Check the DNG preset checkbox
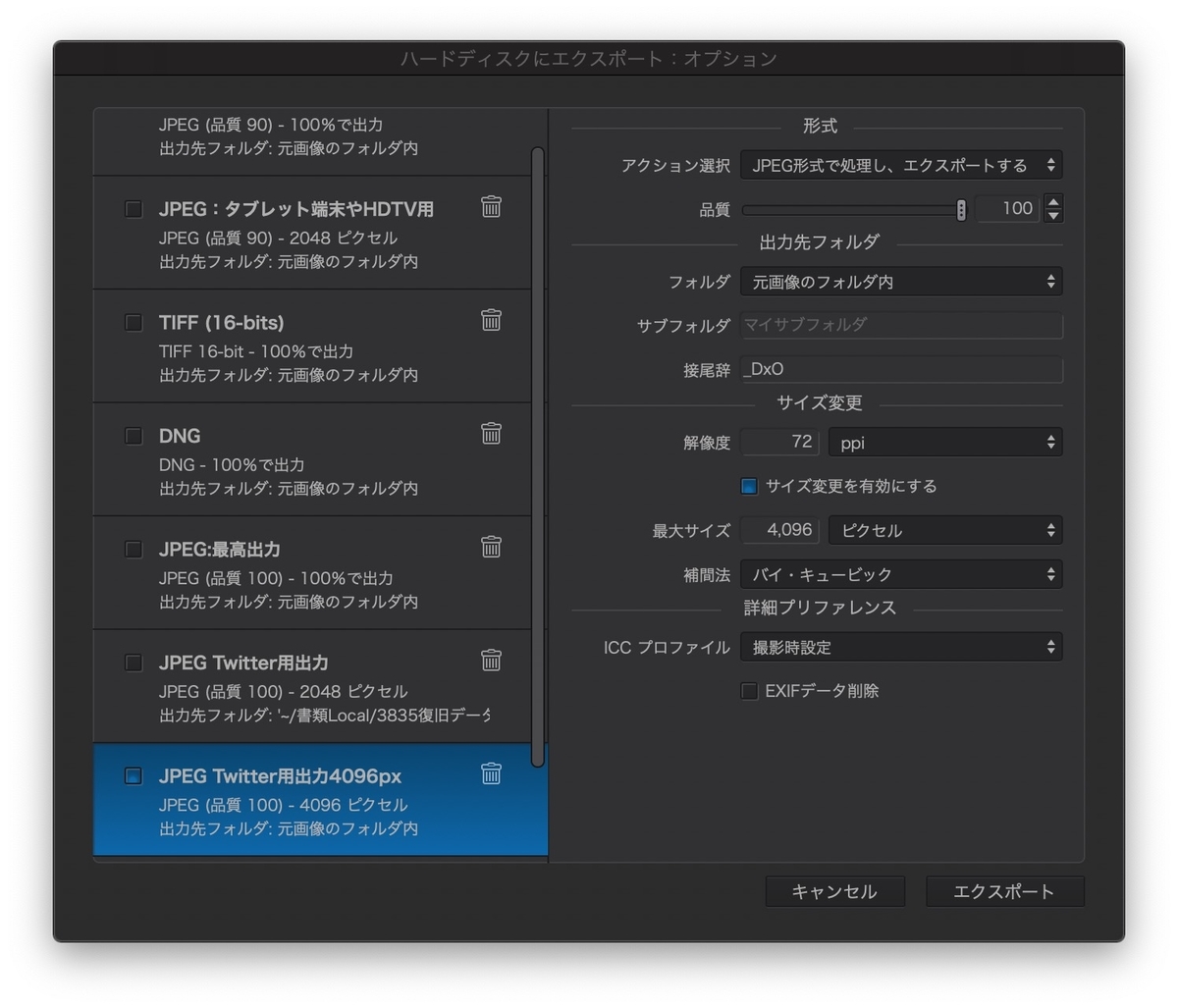The width and height of the screenshot is (1178, 1008). point(133,435)
